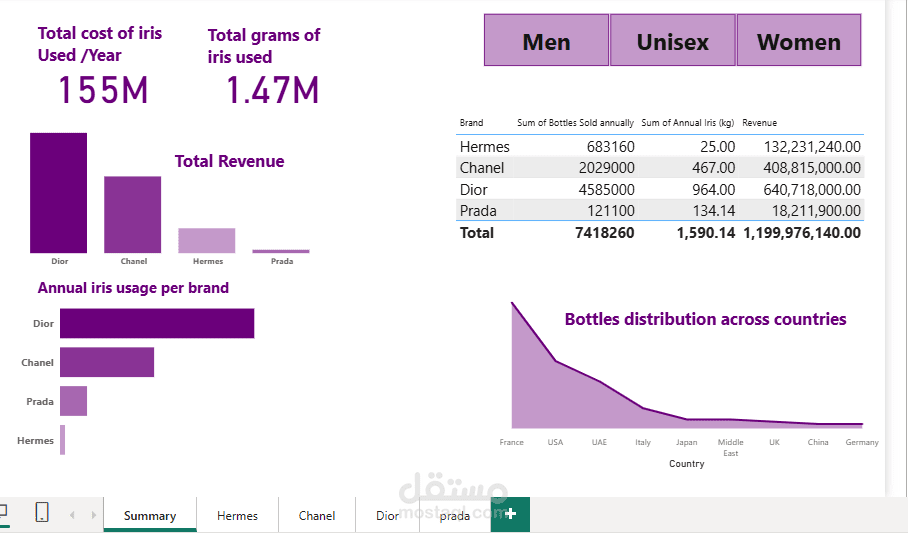Viewport: 908px width, 533px height.
Task: Sort by Sum of Annual Iris (kg) header
Action: pyautogui.click(x=687, y=123)
